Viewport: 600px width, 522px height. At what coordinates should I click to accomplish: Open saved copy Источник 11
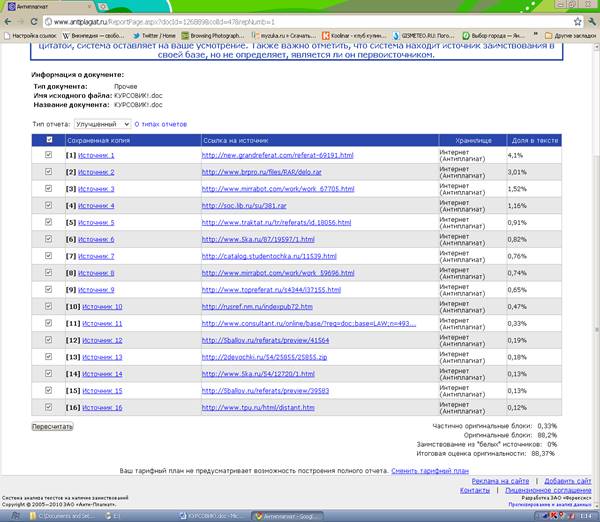[x=103, y=323]
